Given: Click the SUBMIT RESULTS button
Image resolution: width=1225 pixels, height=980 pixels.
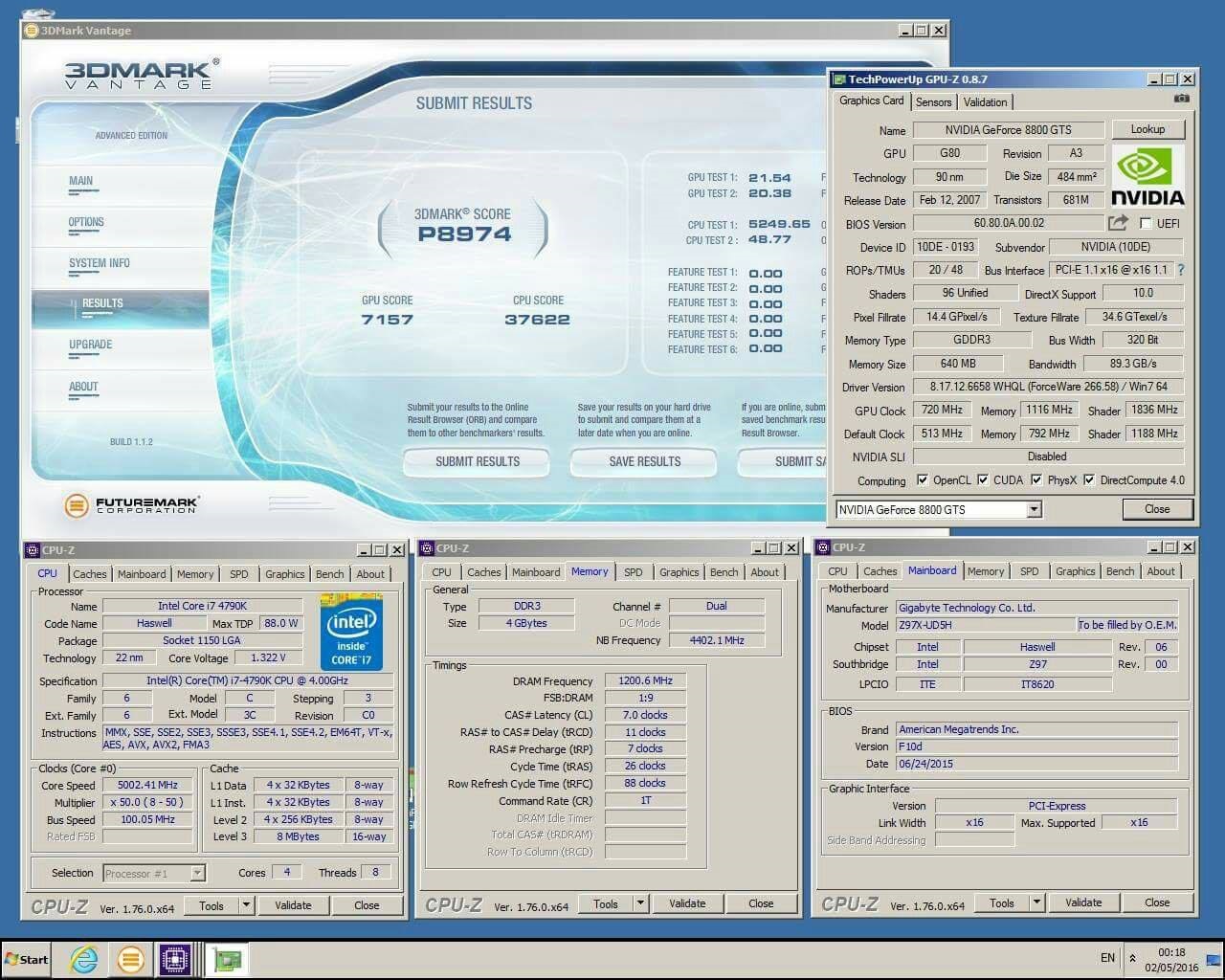Looking at the screenshot, I should pyautogui.click(x=477, y=462).
